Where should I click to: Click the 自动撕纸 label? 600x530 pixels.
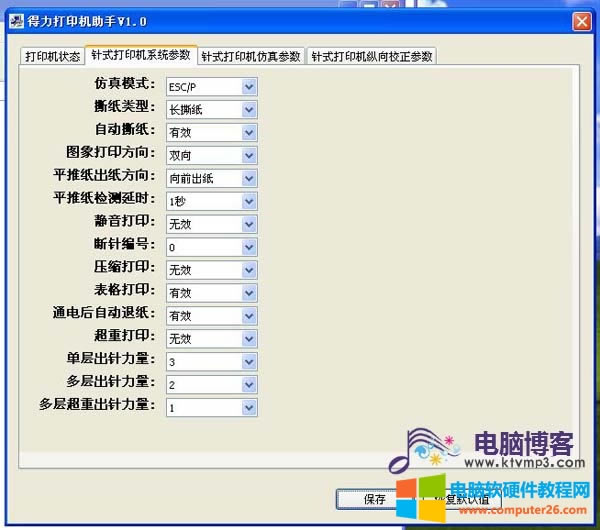click(125, 129)
